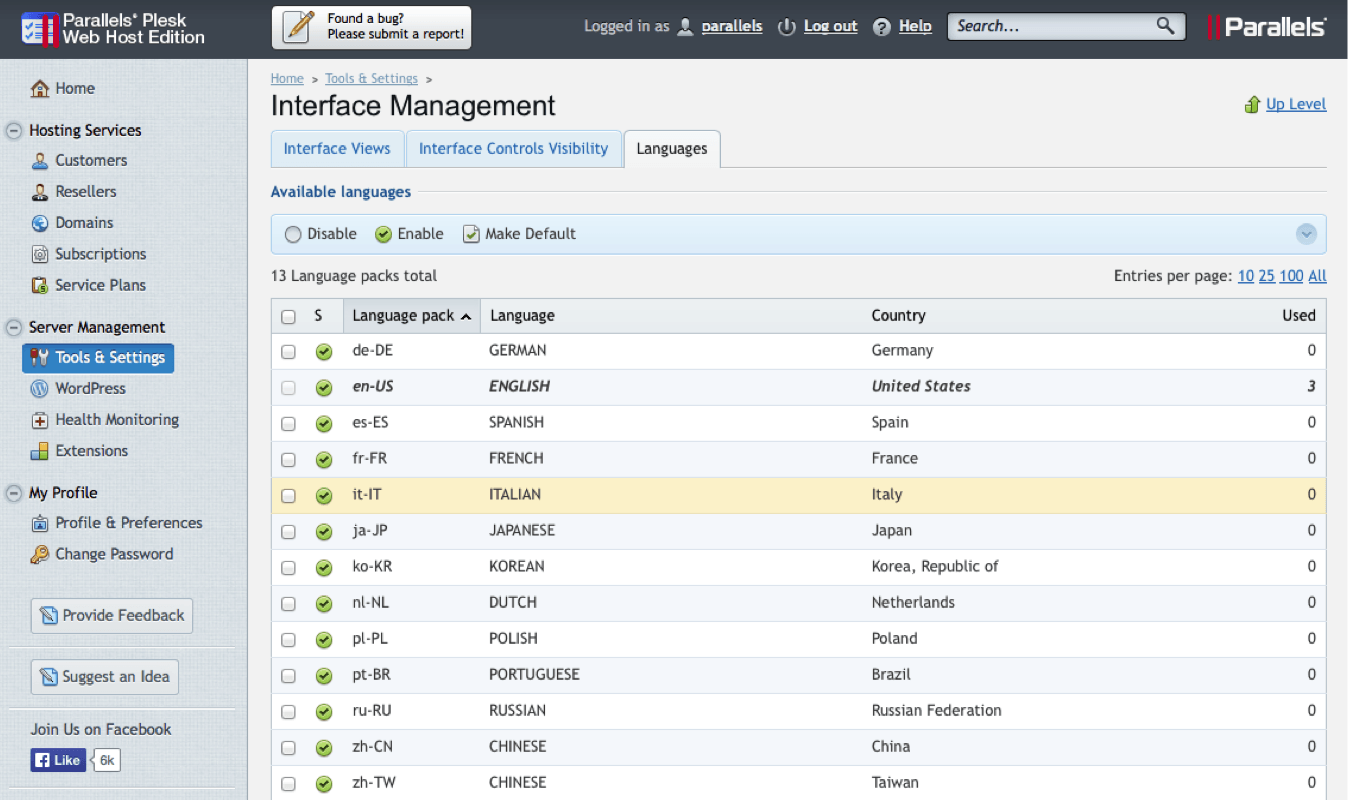The image size is (1348, 800).
Task: Click the Country column header
Action: (898, 315)
